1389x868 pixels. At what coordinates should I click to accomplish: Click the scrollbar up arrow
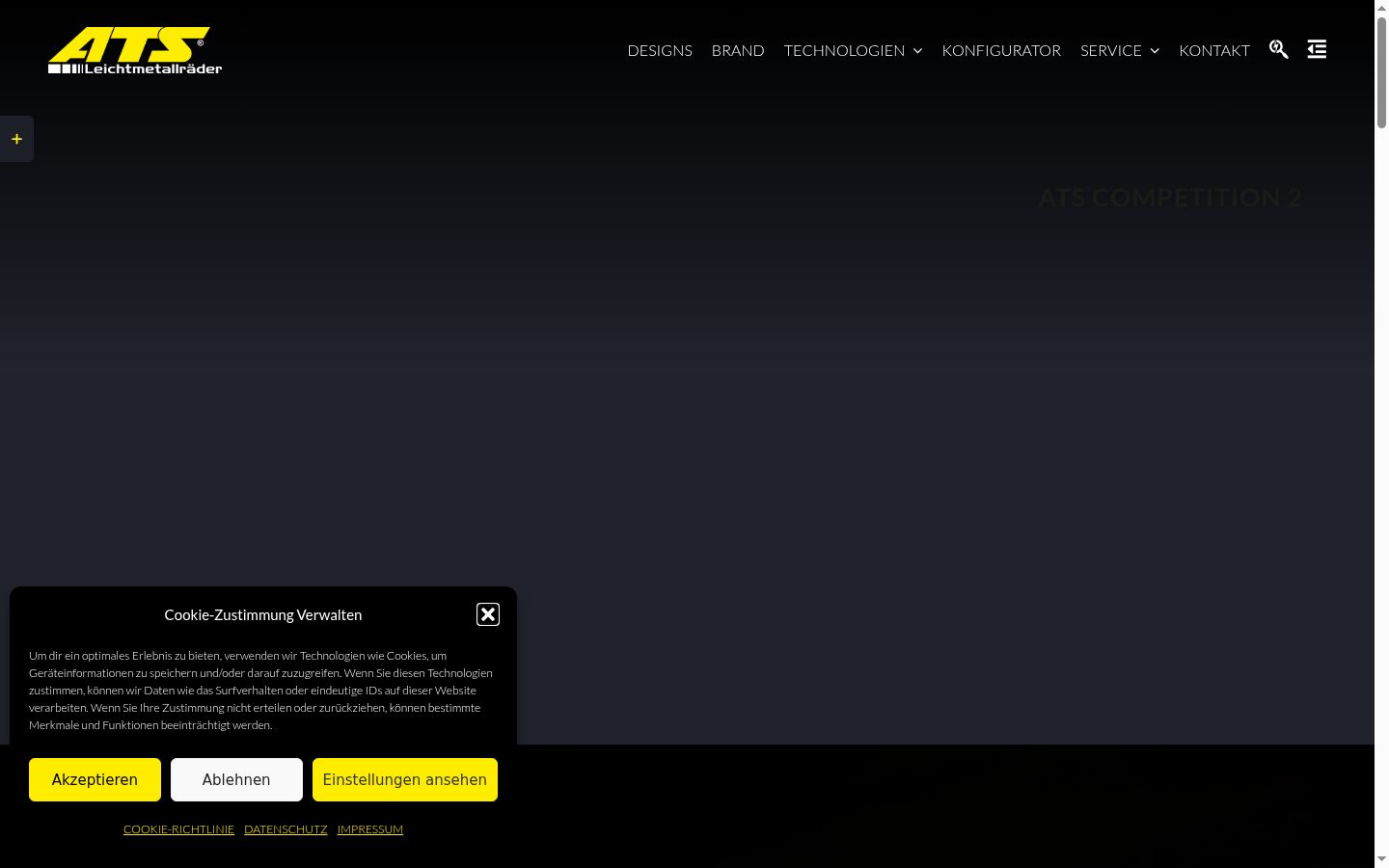tap(1381, 8)
